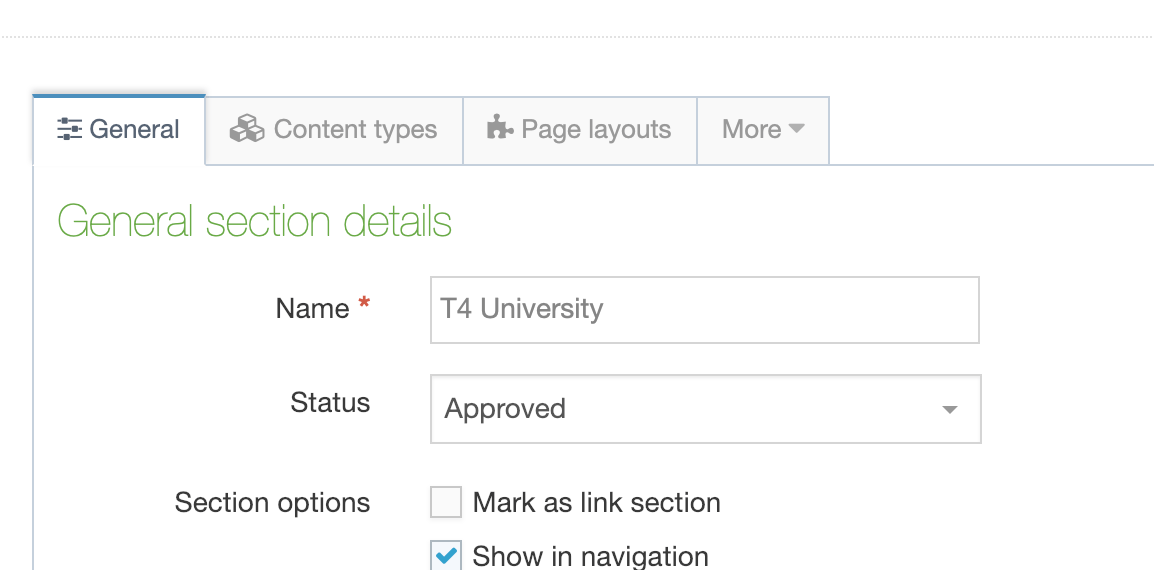The height and width of the screenshot is (570, 1154).
Task: Expand the More tab menu
Action: (763, 130)
